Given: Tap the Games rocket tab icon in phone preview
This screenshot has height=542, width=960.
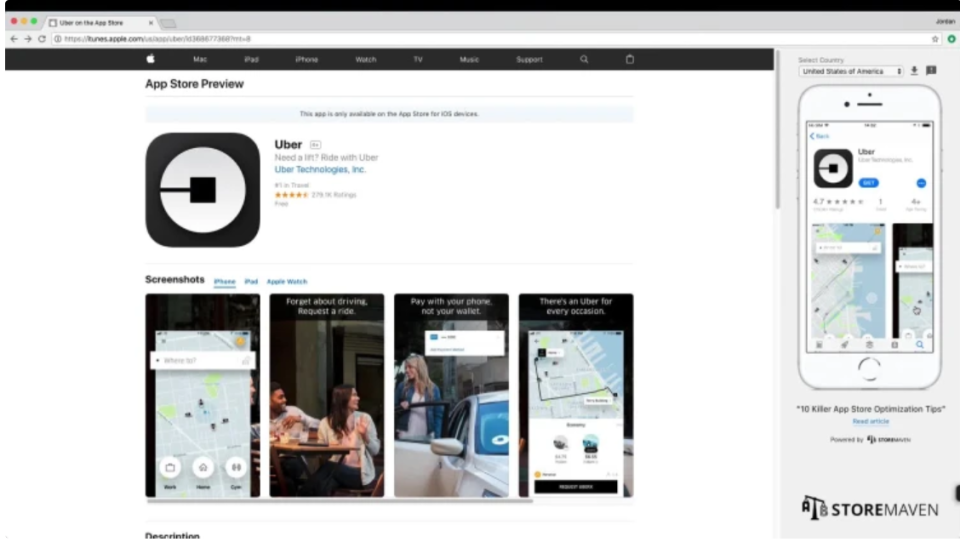Looking at the screenshot, I should point(844,345).
